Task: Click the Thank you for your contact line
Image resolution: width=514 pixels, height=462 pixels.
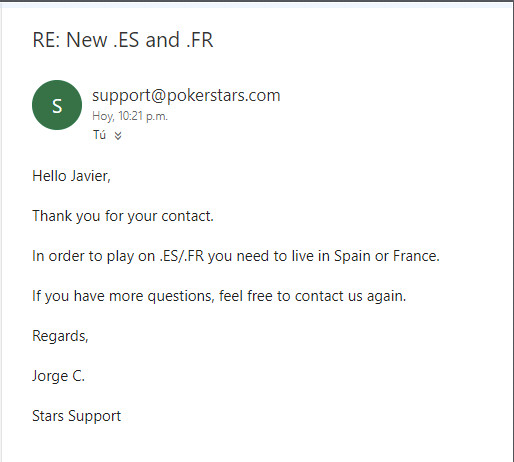Action: pyautogui.click(x=123, y=216)
